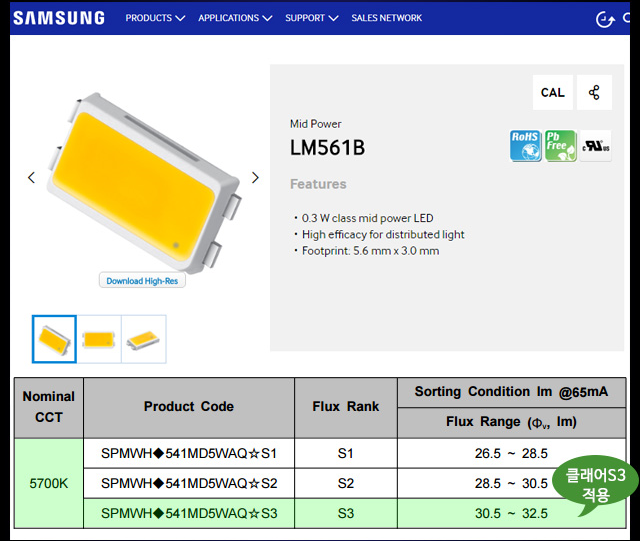
Task: Click flux range 26.5 ~ 28.5
Action: (x=511, y=453)
